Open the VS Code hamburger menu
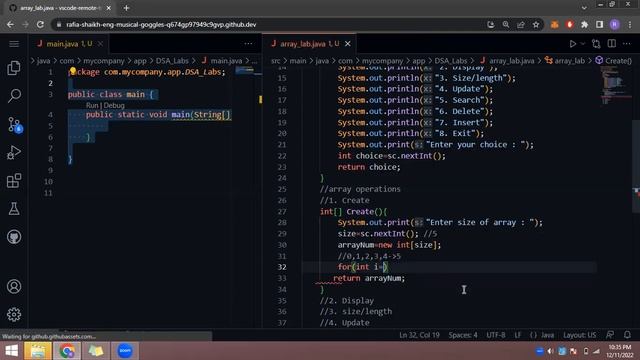 tap(14, 44)
